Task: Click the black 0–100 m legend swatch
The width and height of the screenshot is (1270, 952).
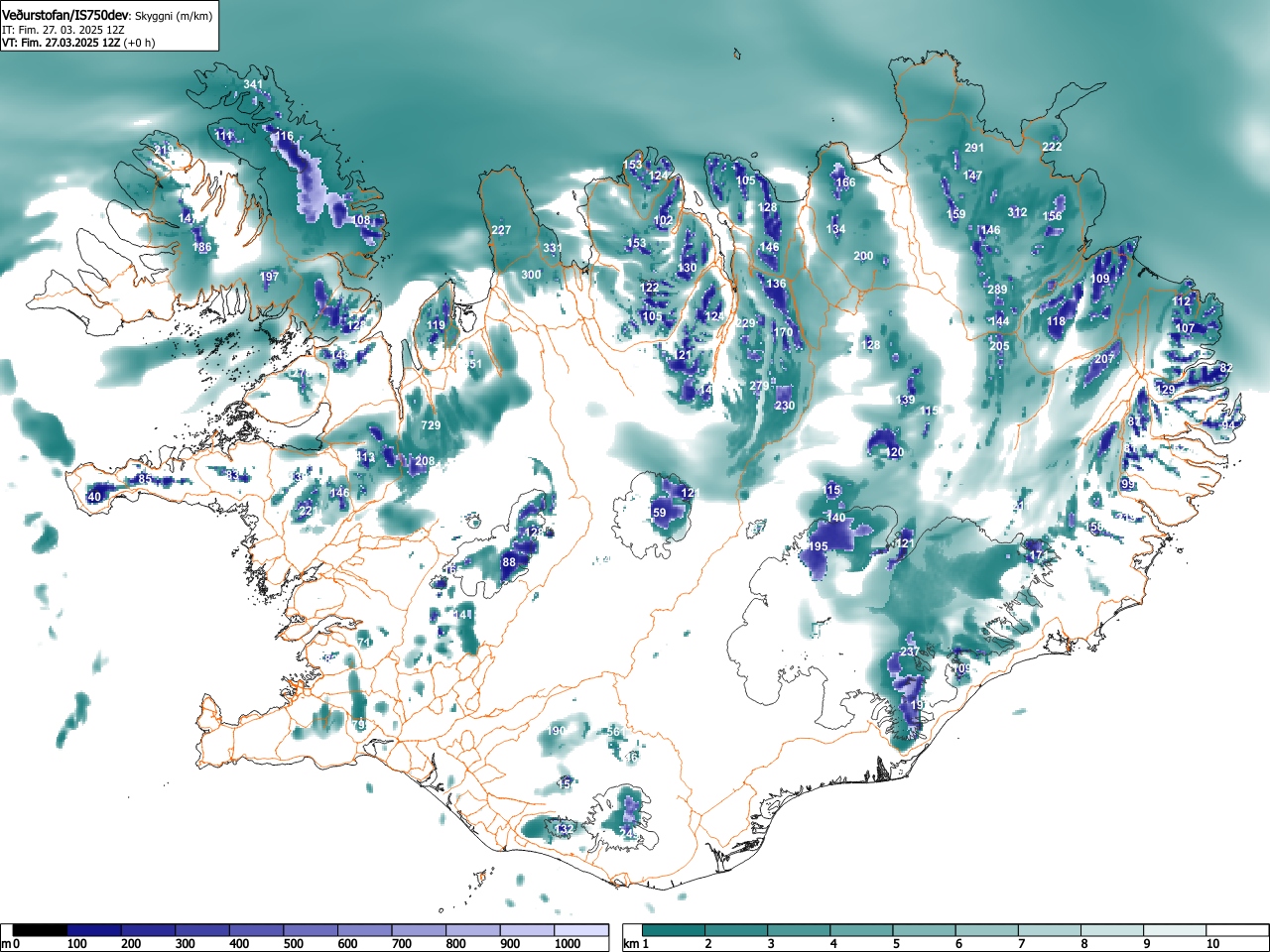Action: coord(40,930)
